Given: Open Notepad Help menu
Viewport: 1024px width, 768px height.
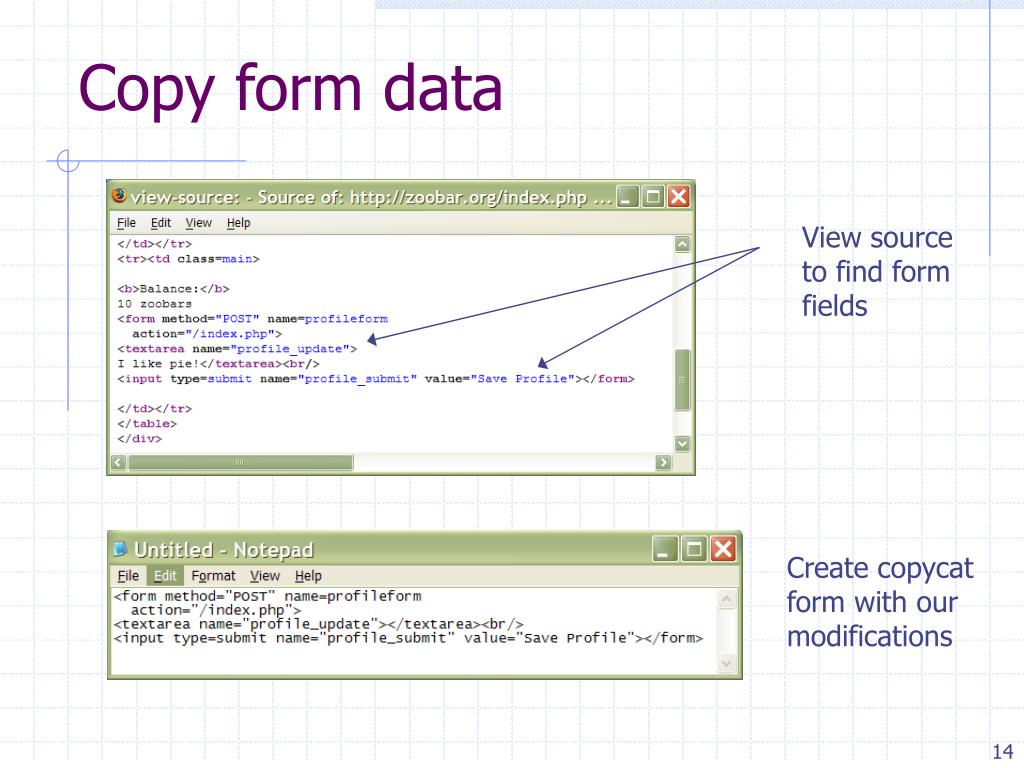Looking at the screenshot, I should pos(308,575).
